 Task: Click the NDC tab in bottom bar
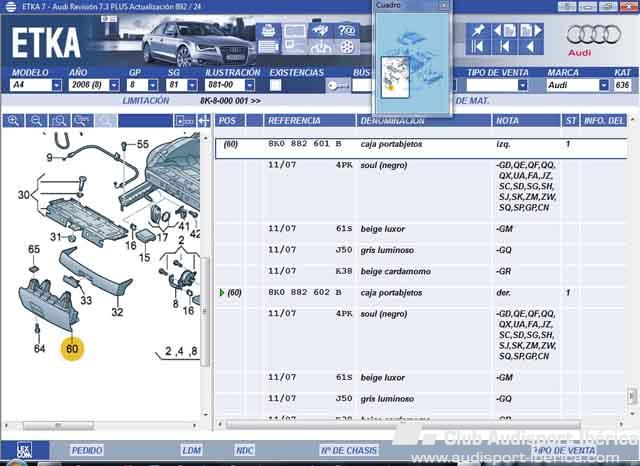pos(244,450)
